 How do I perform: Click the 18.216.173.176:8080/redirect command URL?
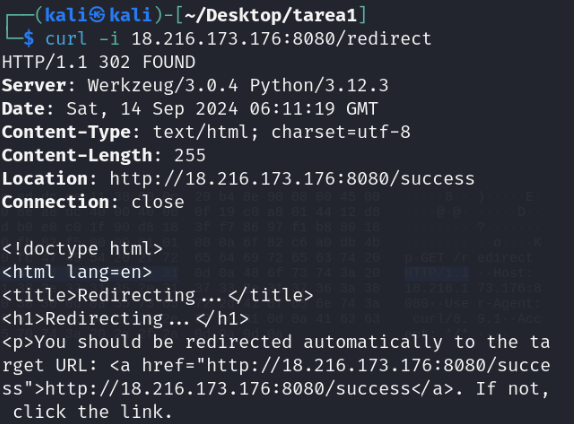click(281, 39)
